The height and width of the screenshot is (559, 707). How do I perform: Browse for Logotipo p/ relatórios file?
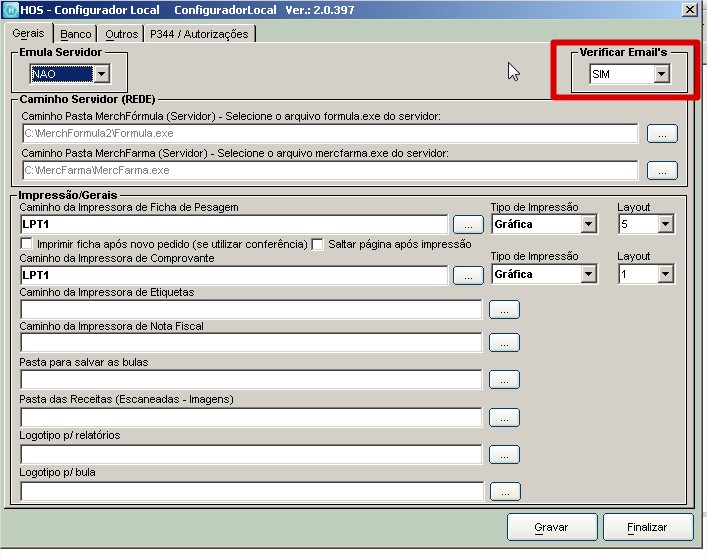point(504,454)
